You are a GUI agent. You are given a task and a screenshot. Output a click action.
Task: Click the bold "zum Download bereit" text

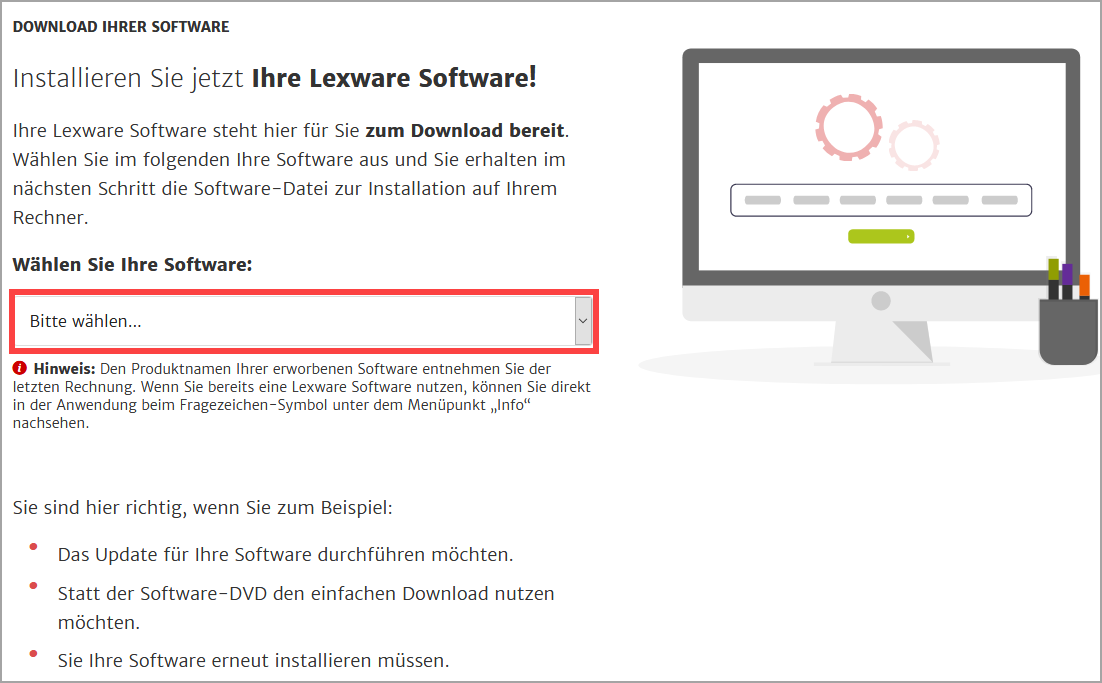click(x=465, y=131)
